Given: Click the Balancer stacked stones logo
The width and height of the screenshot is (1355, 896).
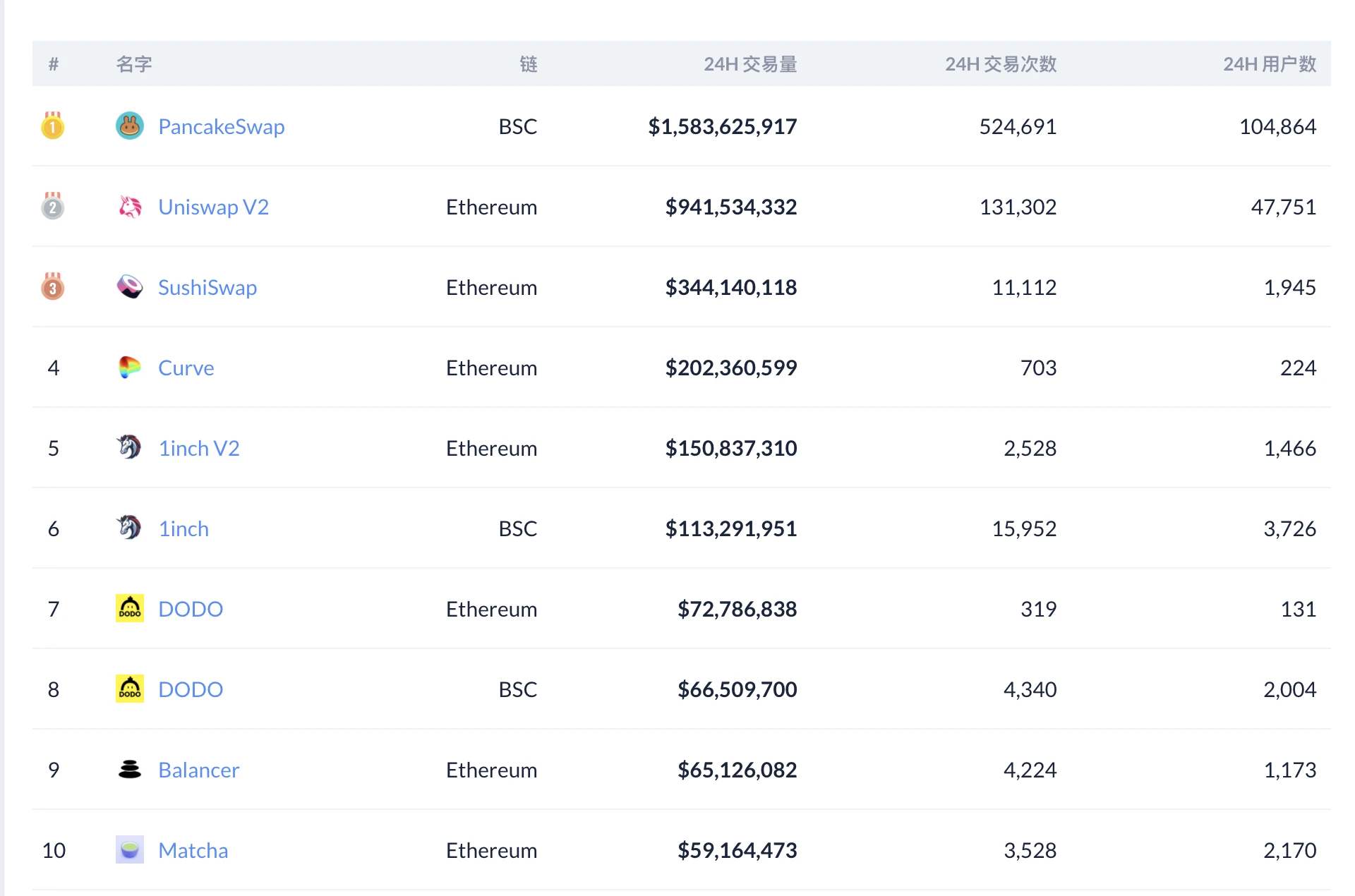Looking at the screenshot, I should [130, 770].
